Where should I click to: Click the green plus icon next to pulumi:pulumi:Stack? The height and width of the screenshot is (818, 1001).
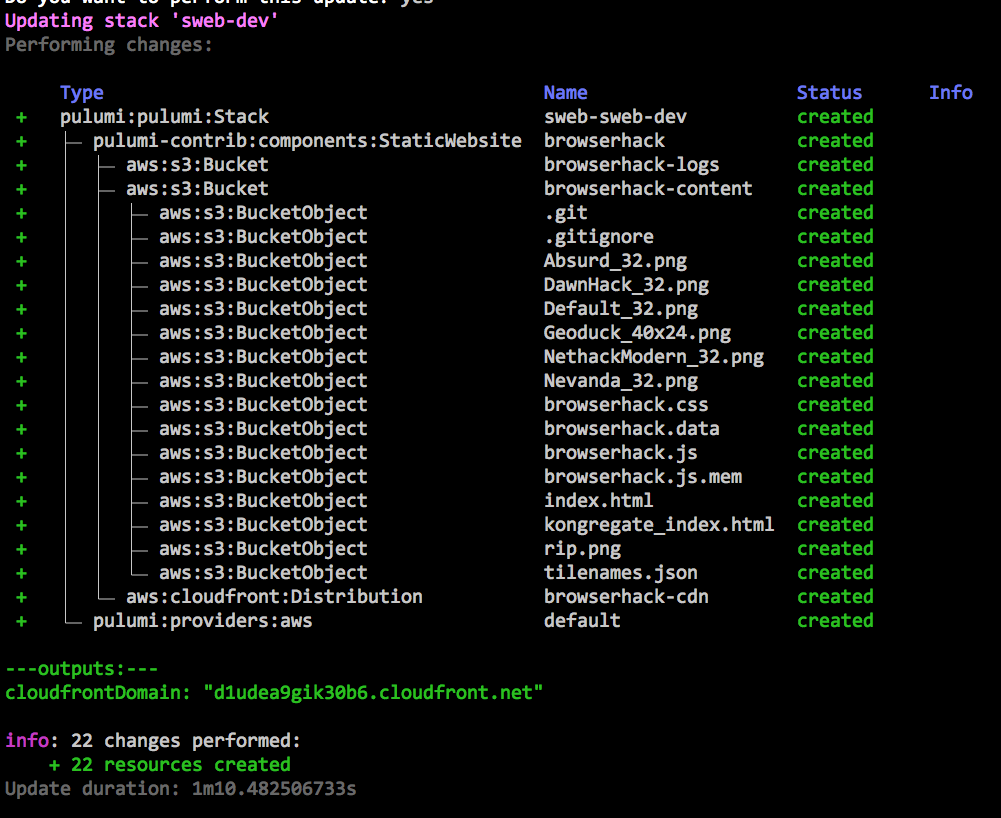click(21, 116)
